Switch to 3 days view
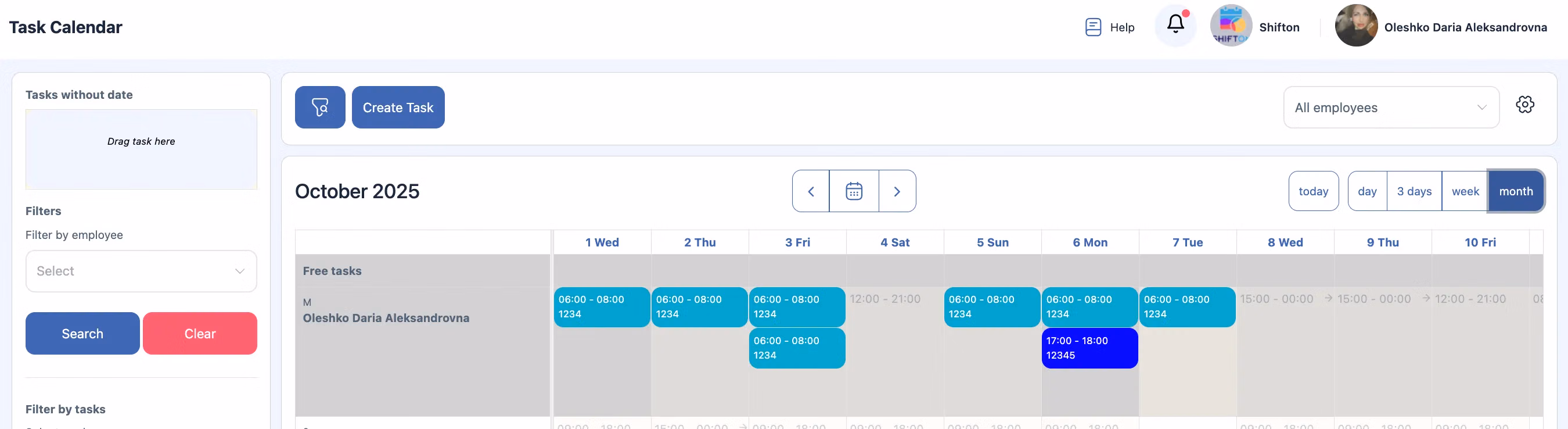Screen dimensions: 1568x429 tap(1414, 191)
